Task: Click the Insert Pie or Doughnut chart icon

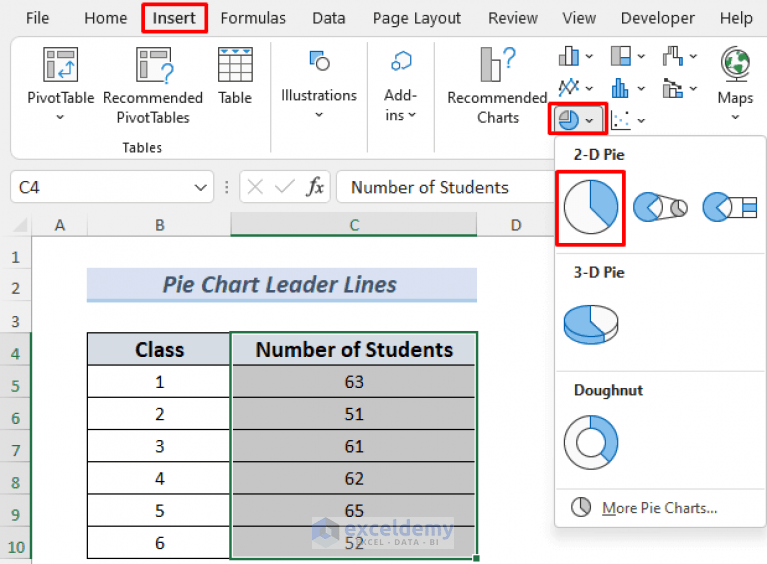Action: point(568,119)
